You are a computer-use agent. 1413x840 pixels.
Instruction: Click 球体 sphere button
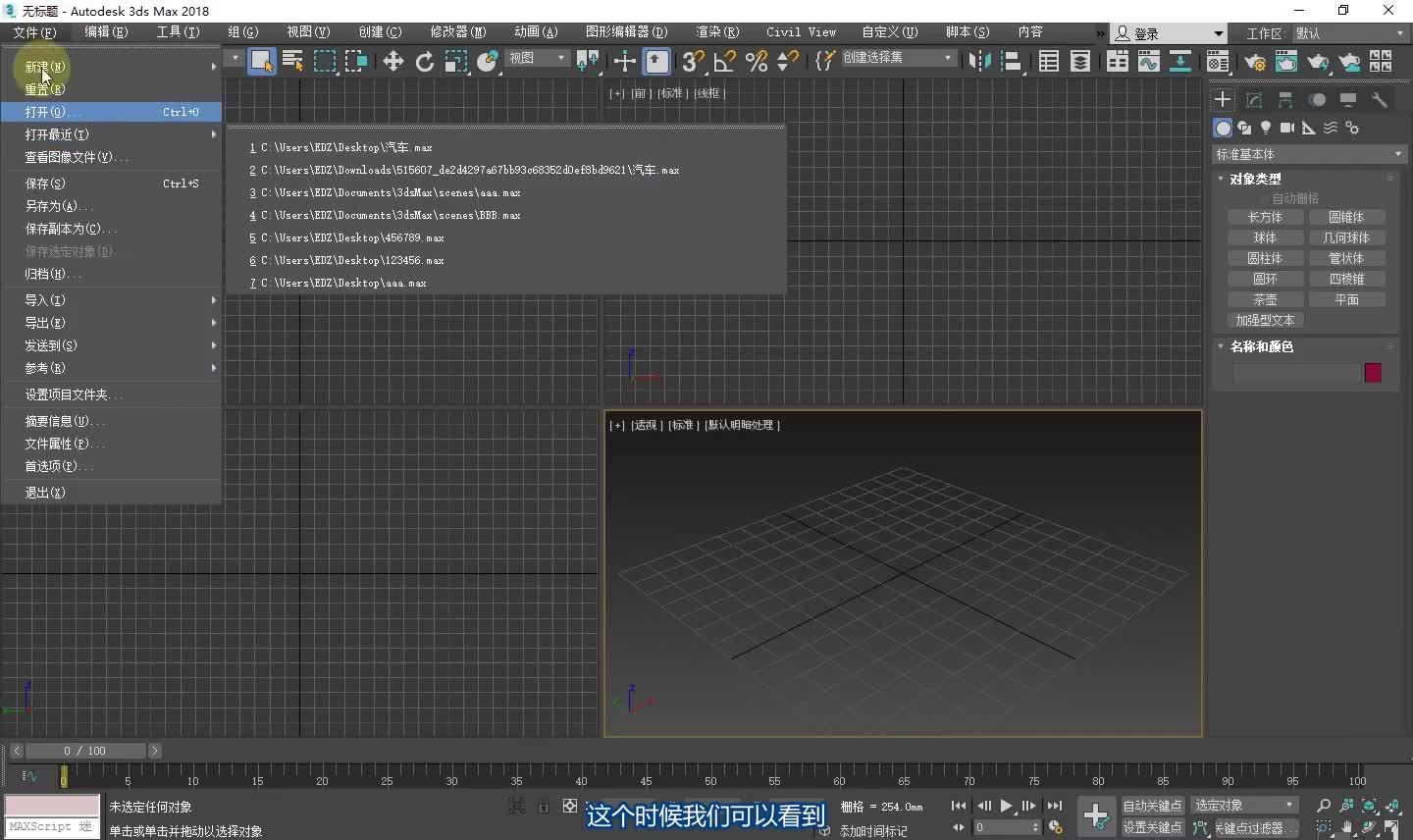click(x=1265, y=237)
